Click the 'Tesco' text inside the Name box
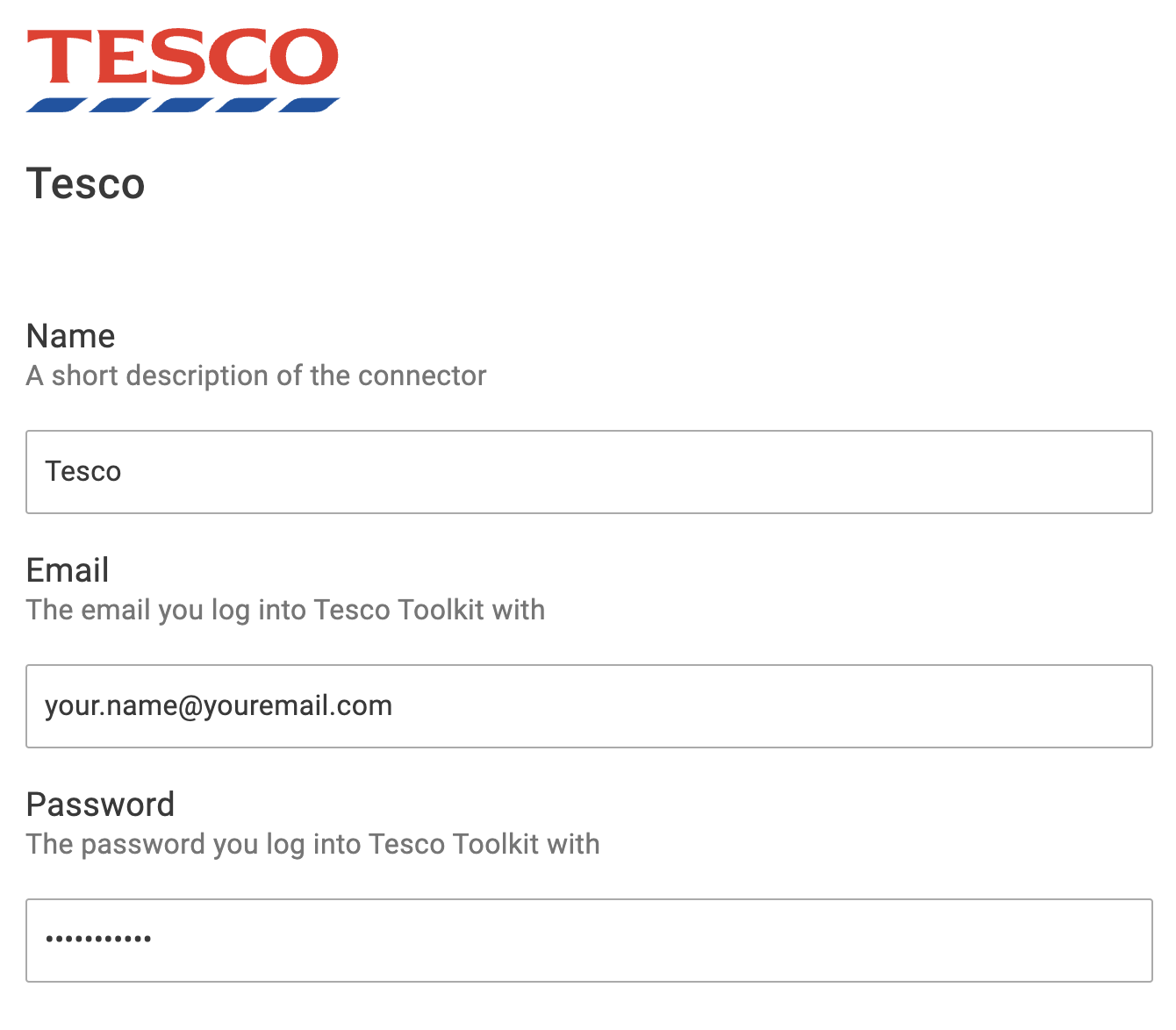 coord(83,472)
